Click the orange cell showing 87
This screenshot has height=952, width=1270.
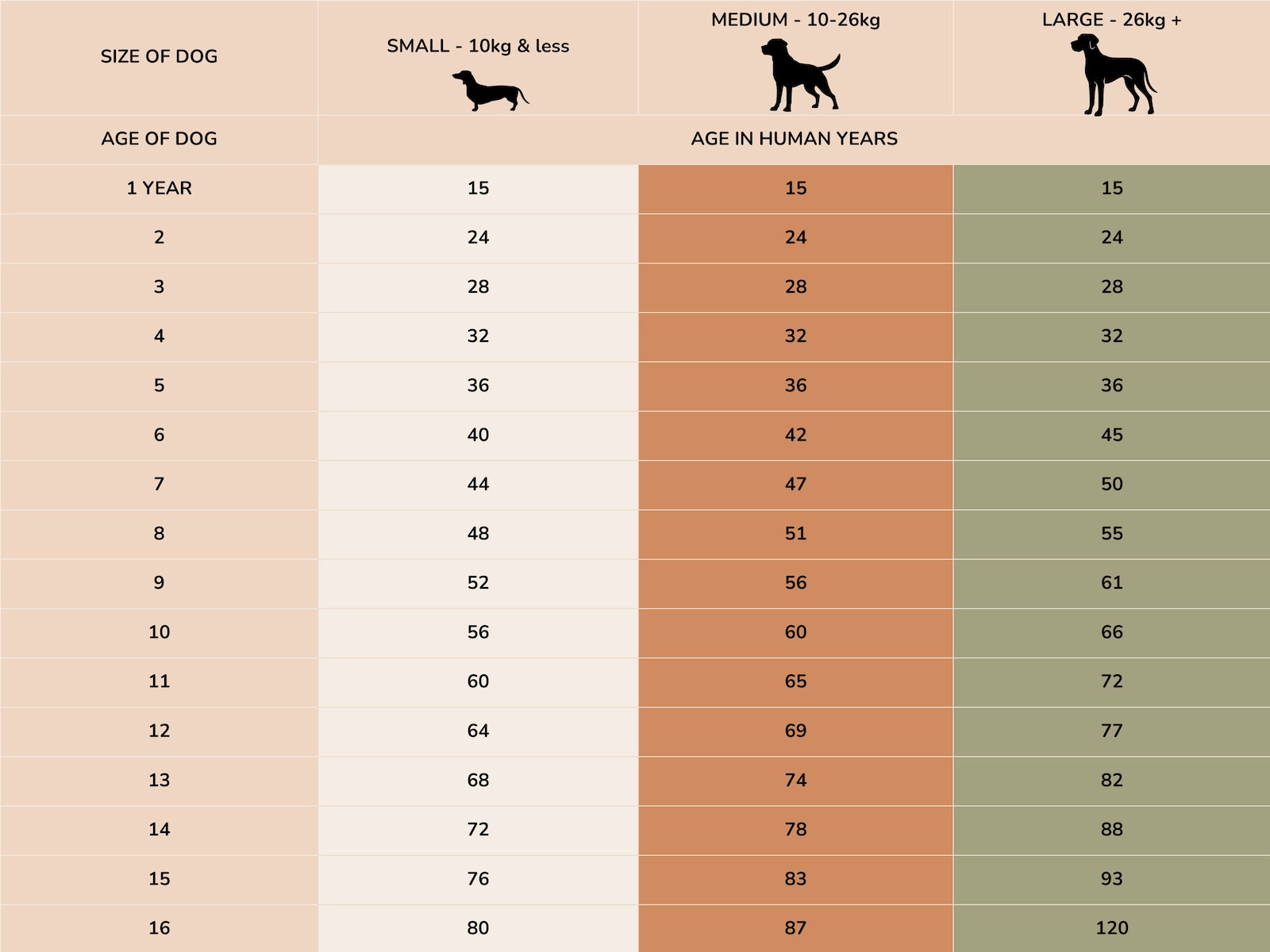click(795, 927)
